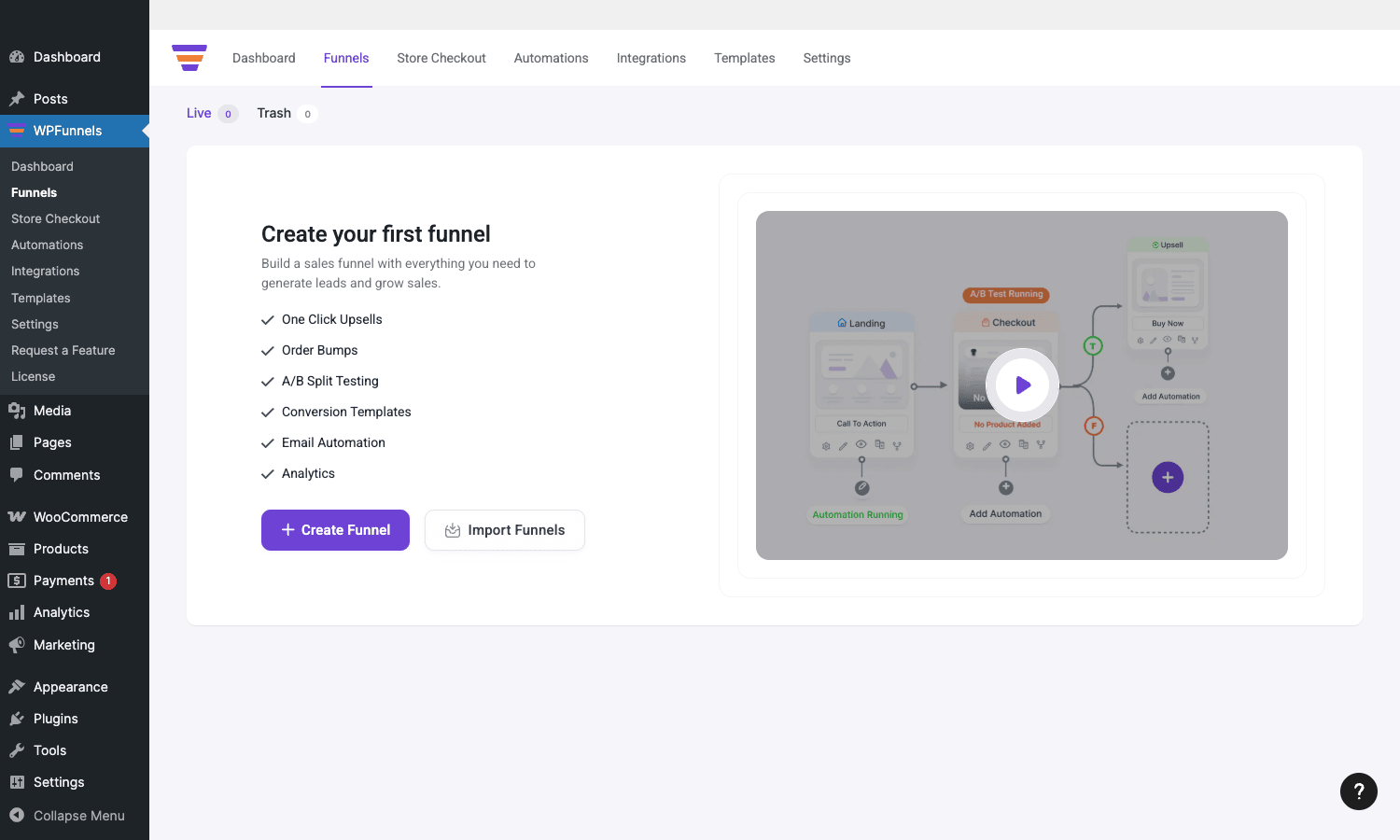Click the WPFunnels logo icon
The height and width of the screenshot is (840, 1400).
[x=189, y=58]
